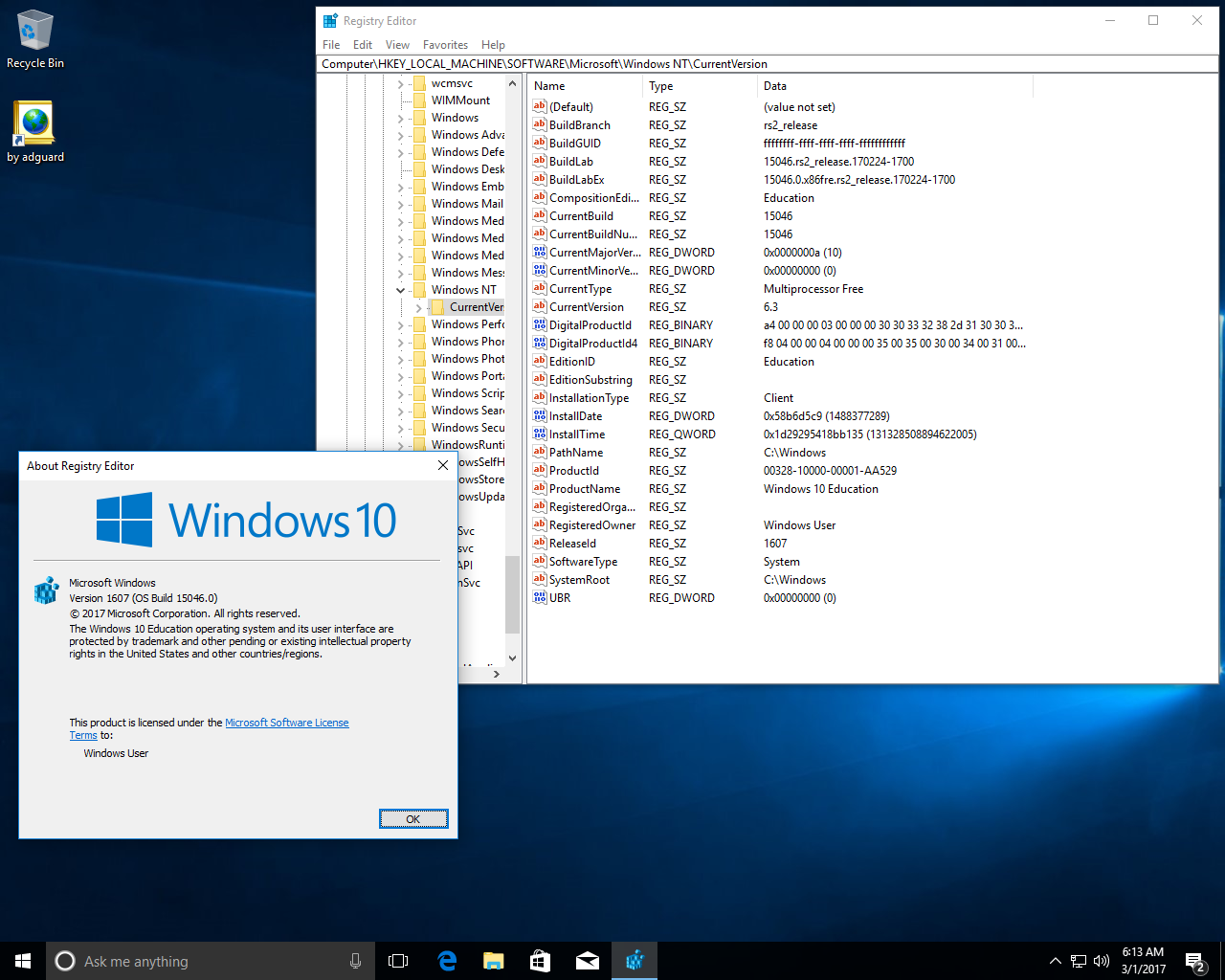
Task: Select the BuildLabEx value name
Action: pos(576,179)
